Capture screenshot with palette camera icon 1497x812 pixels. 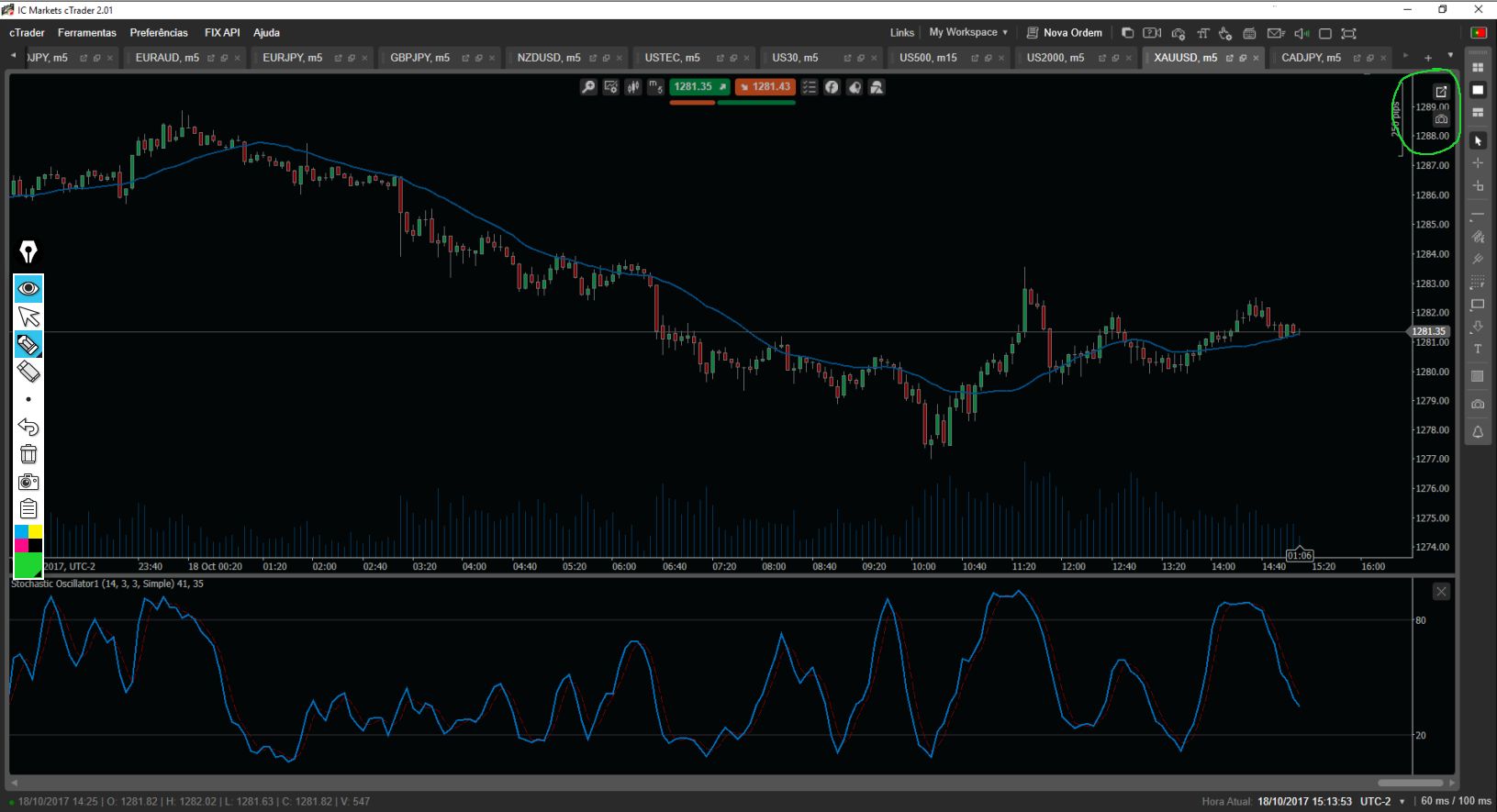pos(28,482)
